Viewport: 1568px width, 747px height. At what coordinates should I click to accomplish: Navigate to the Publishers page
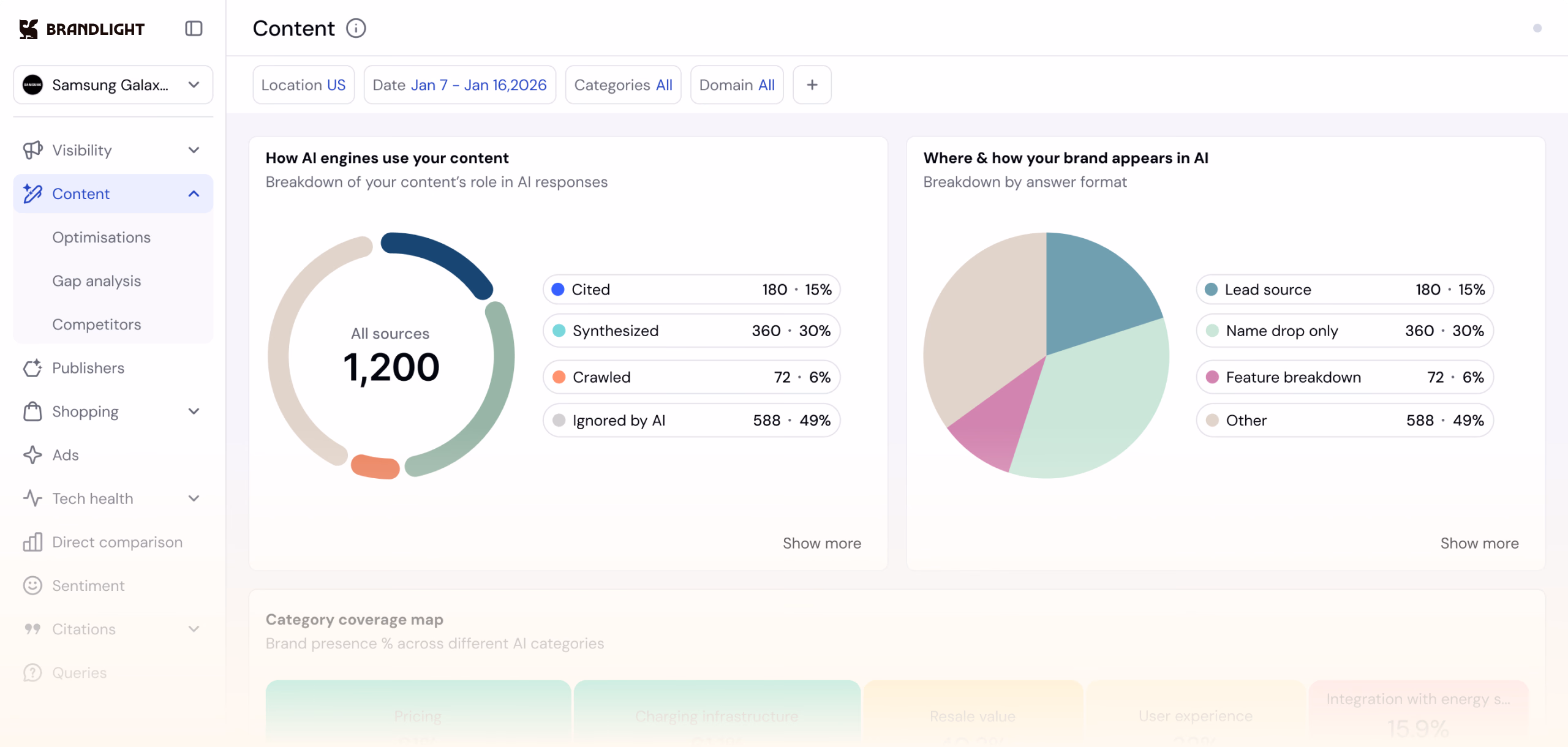click(88, 368)
